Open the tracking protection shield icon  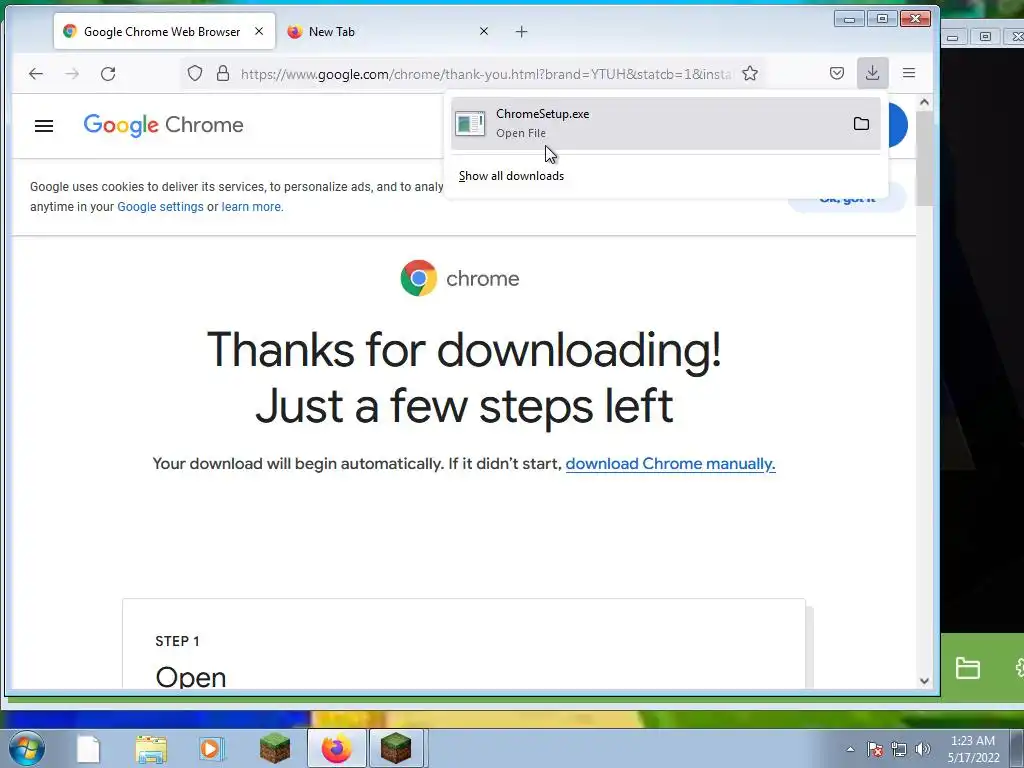(195, 73)
